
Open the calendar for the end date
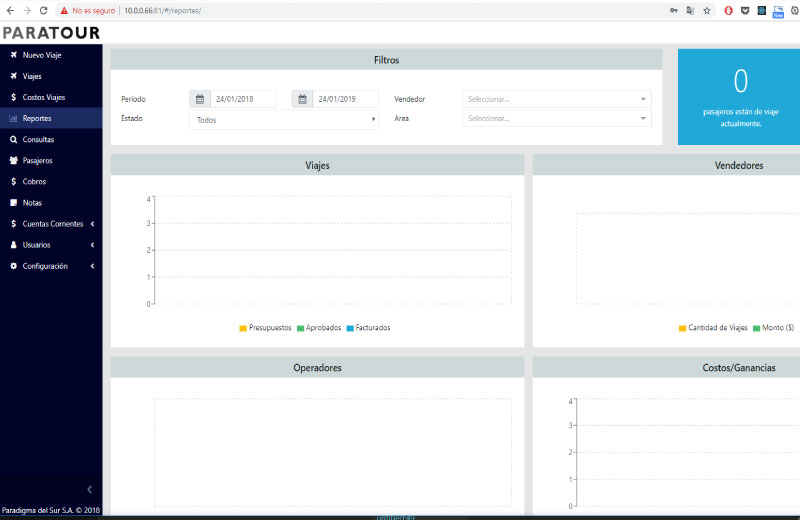(302, 99)
